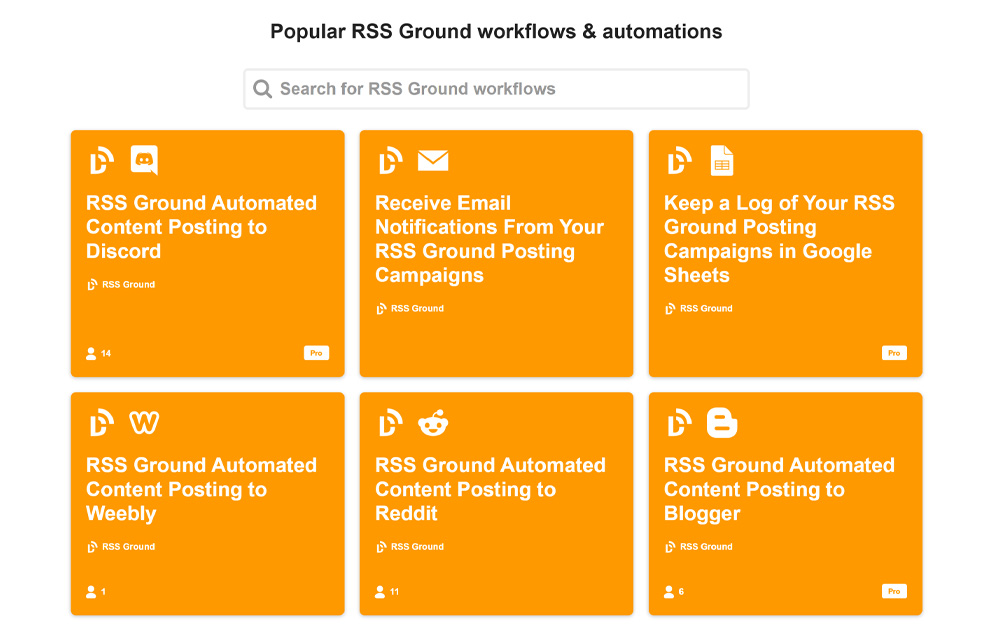Image resolution: width=1000 pixels, height=627 pixels.
Task: Open Automated Content Posting to Weebly title
Action: tap(201, 489)
